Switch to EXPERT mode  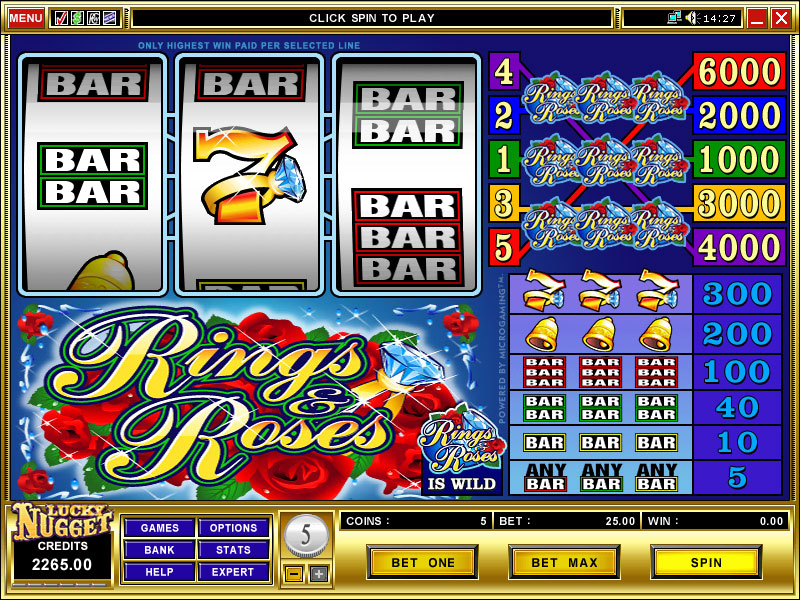[x=233, y=572]
